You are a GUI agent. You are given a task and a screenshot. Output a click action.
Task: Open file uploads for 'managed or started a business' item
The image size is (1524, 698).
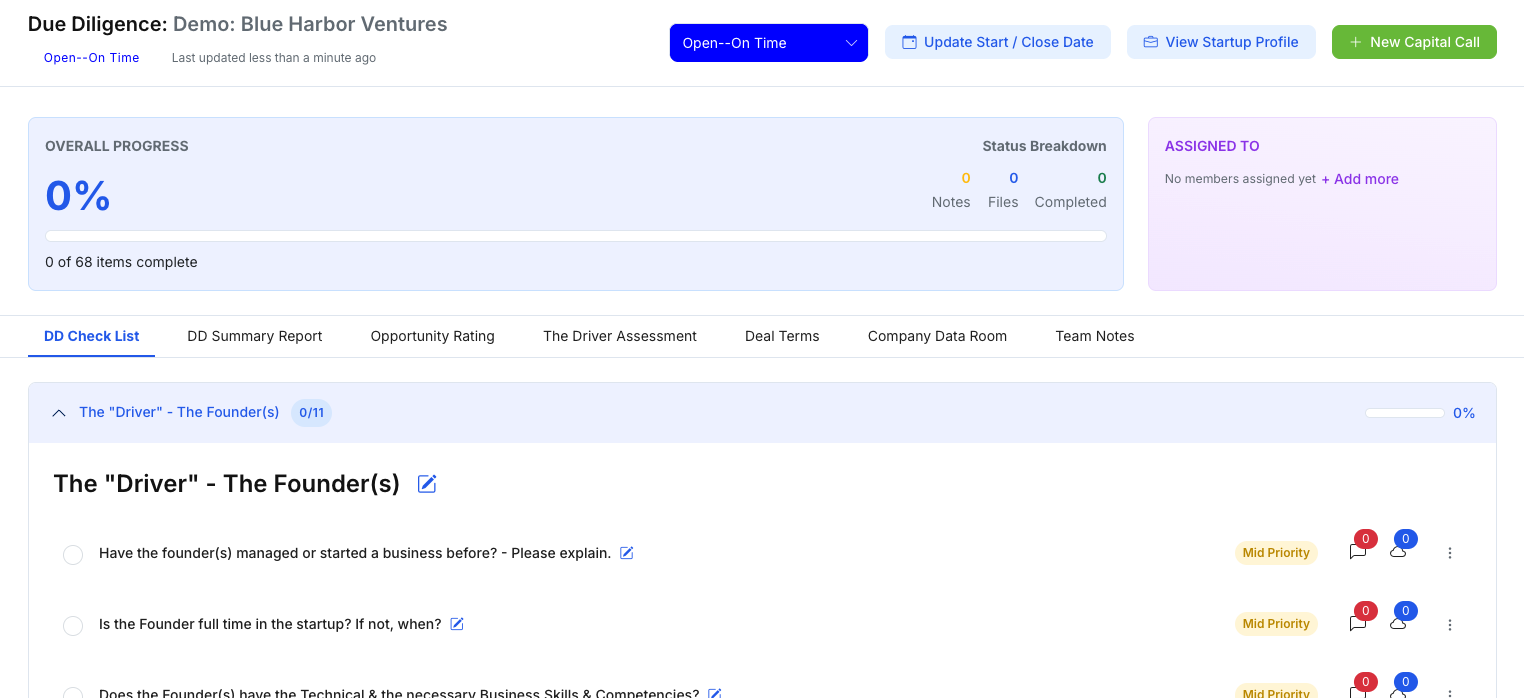click(x=1398, y=552)
